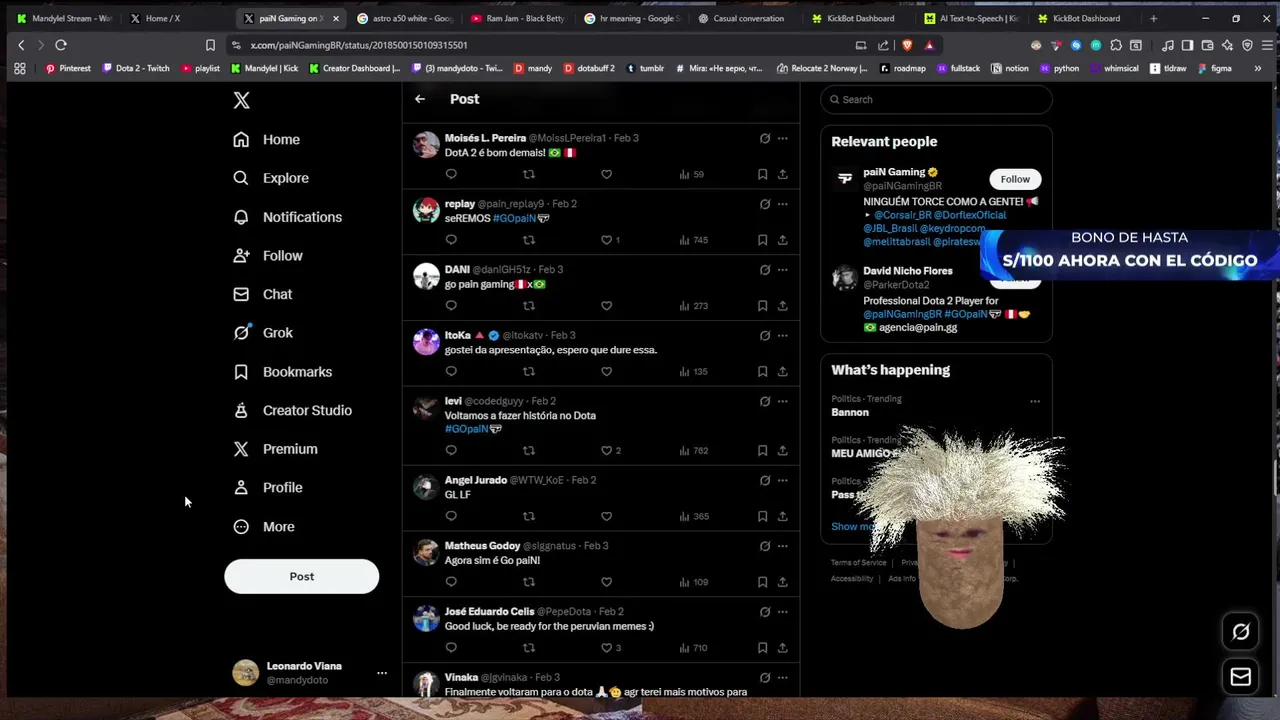
Task: Open account menu dots beside Leonardo Viana
Action: point(381,673)
